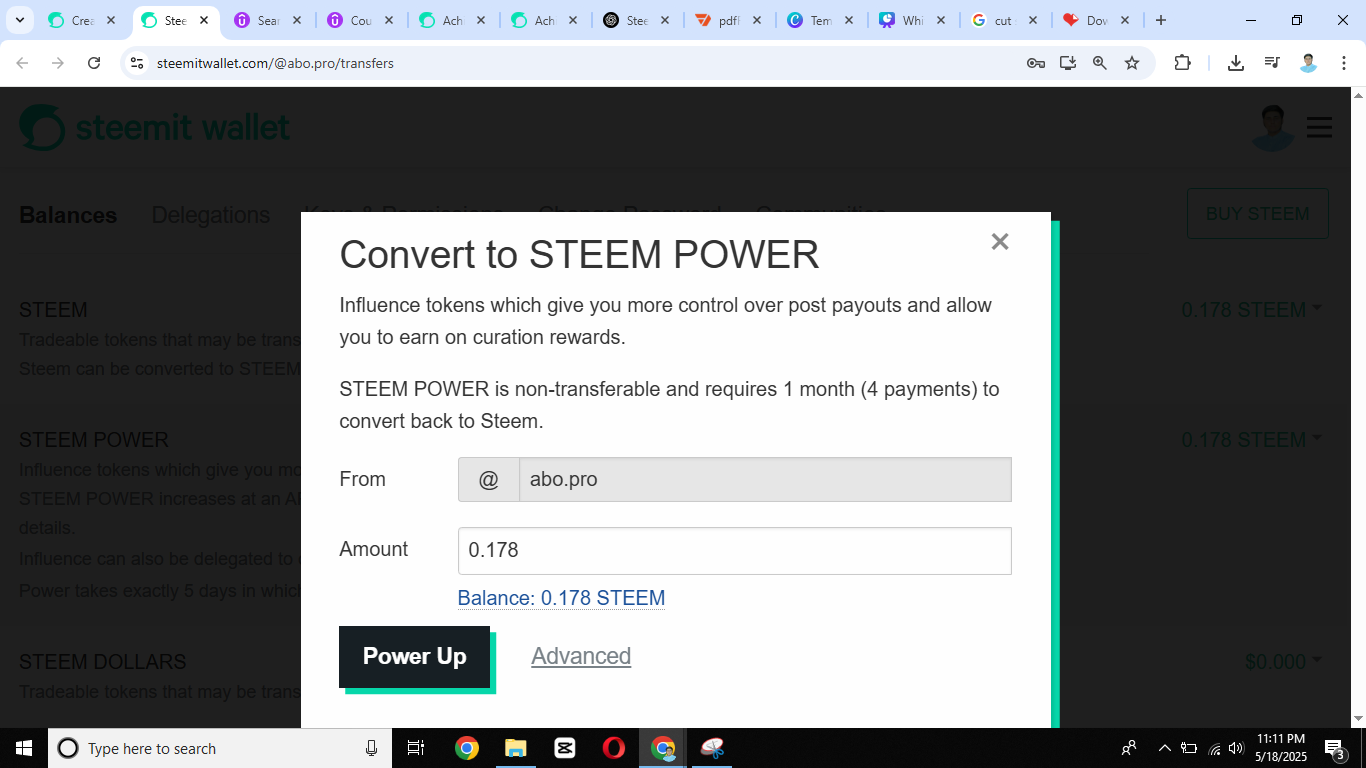Open the Chrome three-dot menu
1366x768 pixels.
tap(1344, 63)
